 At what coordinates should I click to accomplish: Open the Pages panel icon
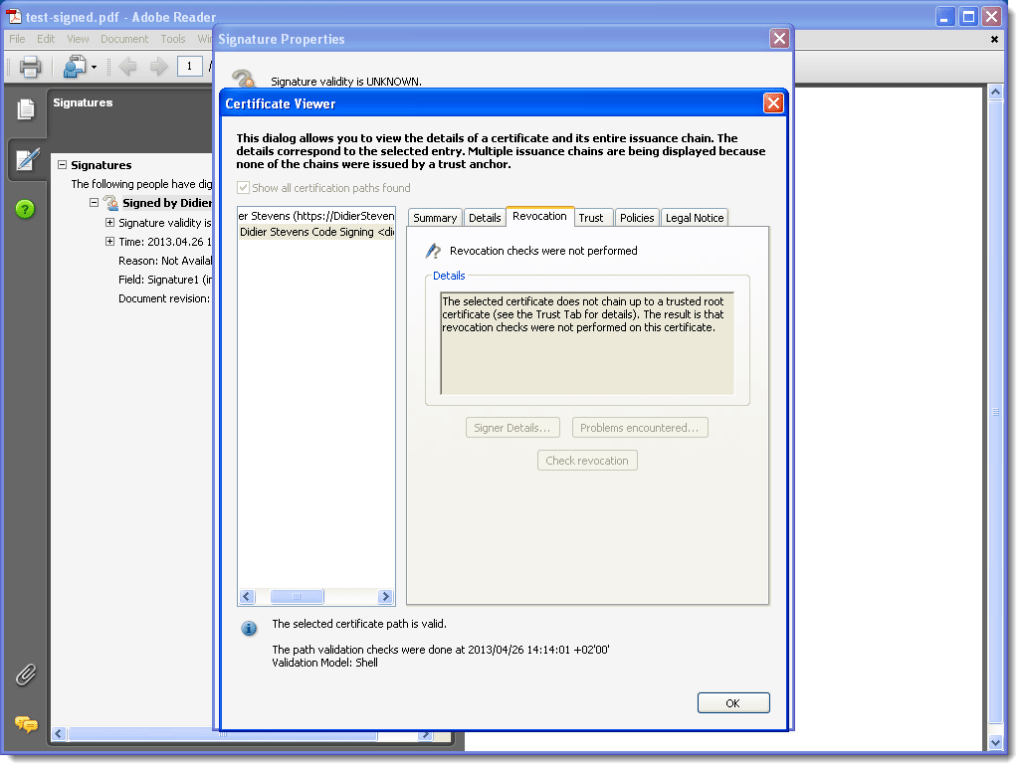26,110
